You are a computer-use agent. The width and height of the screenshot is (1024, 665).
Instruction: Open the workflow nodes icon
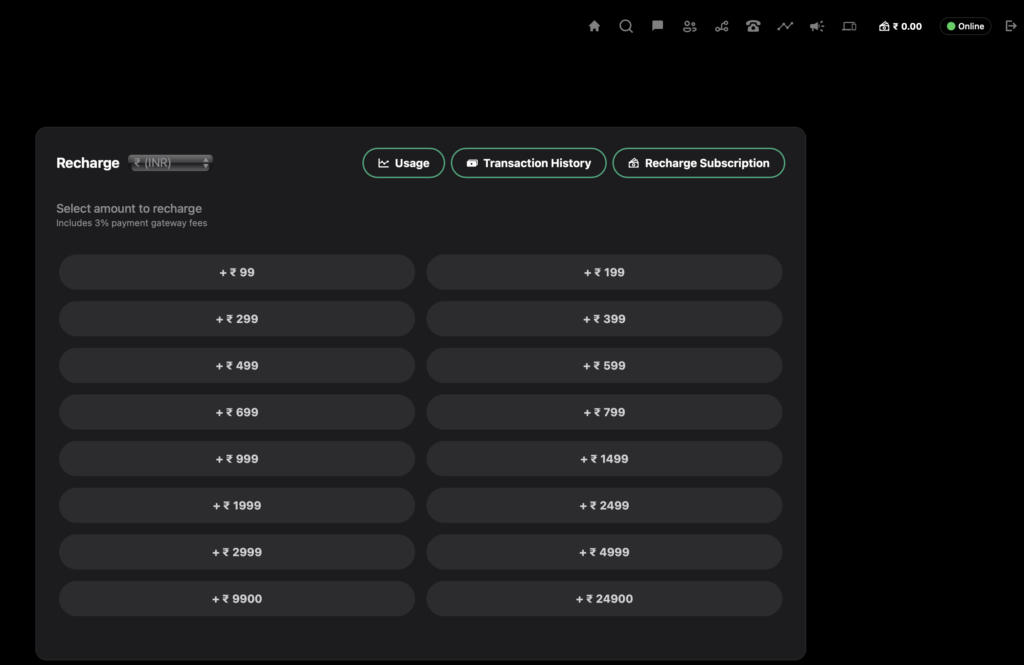pos(721,27)
